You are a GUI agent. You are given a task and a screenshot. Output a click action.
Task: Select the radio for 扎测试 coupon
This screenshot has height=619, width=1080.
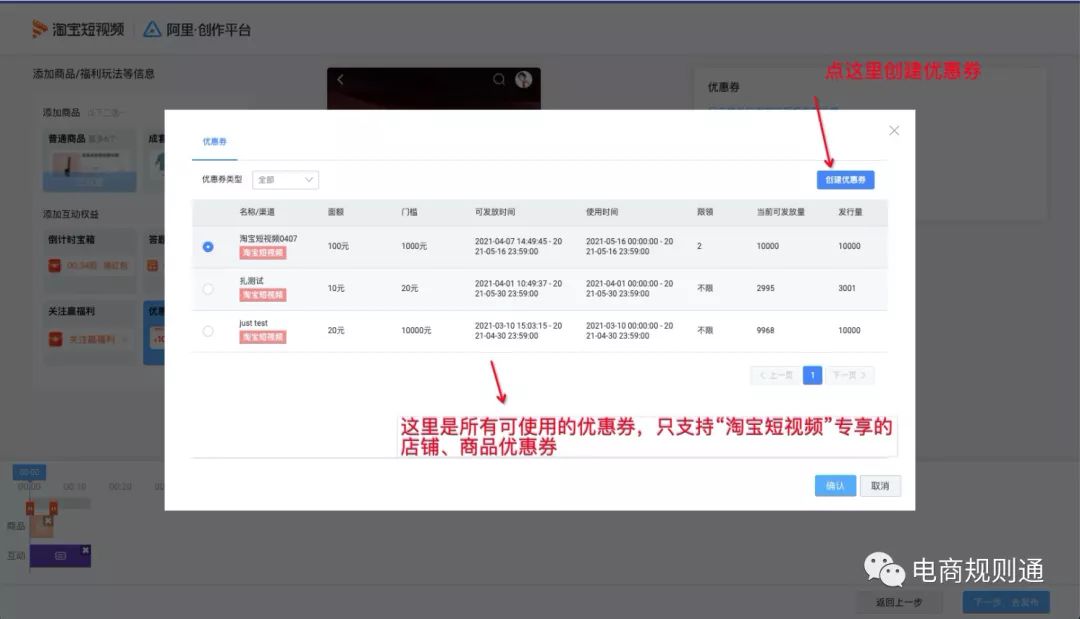pos(208,289)
